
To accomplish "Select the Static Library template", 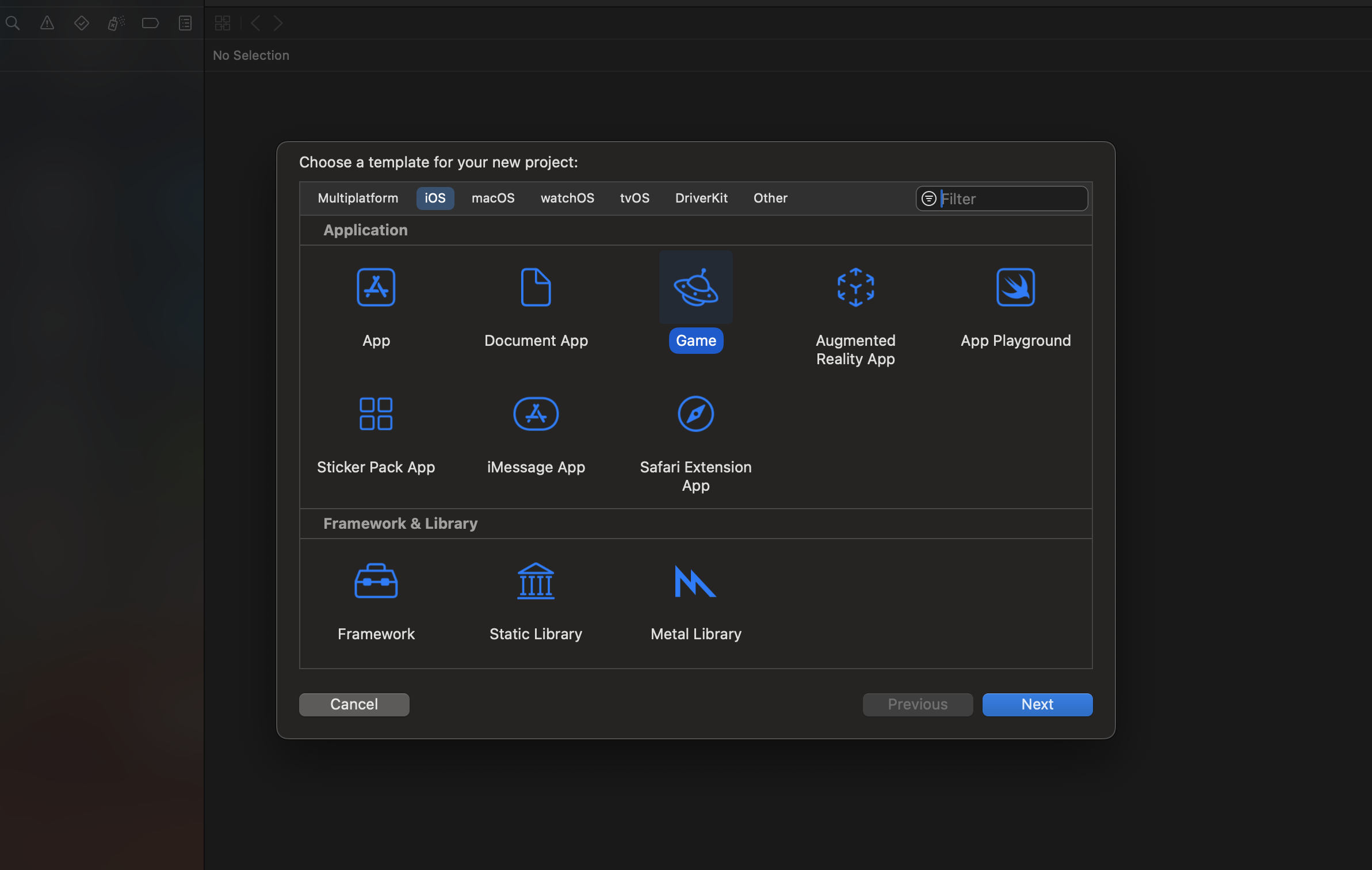I will pos(536,581).
